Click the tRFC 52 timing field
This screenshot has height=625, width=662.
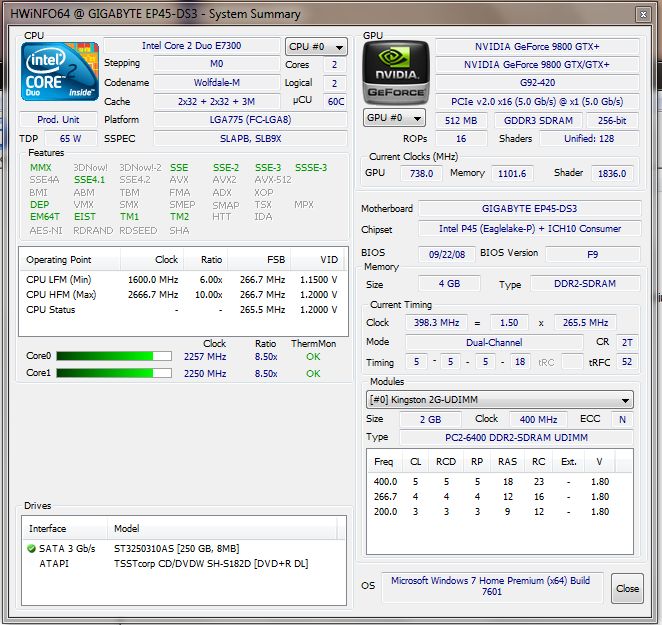pos(627,362)
